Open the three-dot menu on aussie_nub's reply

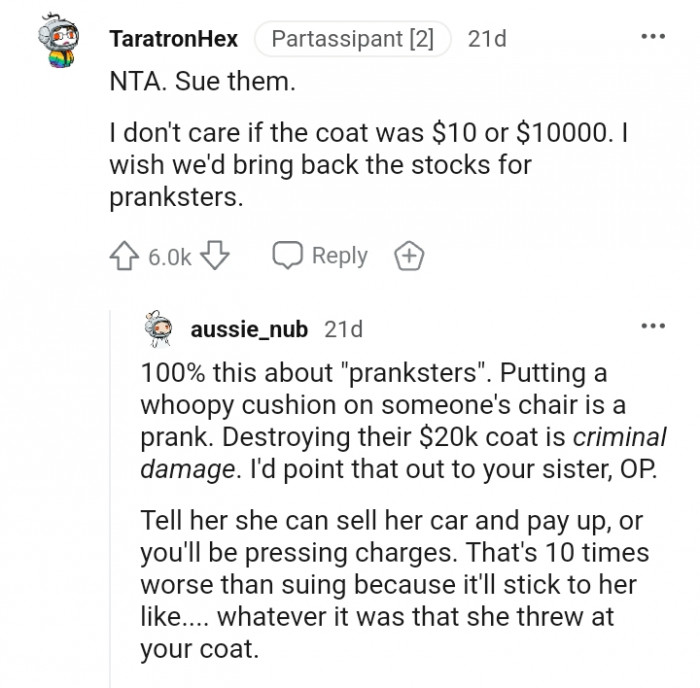(x=654, y=326)
